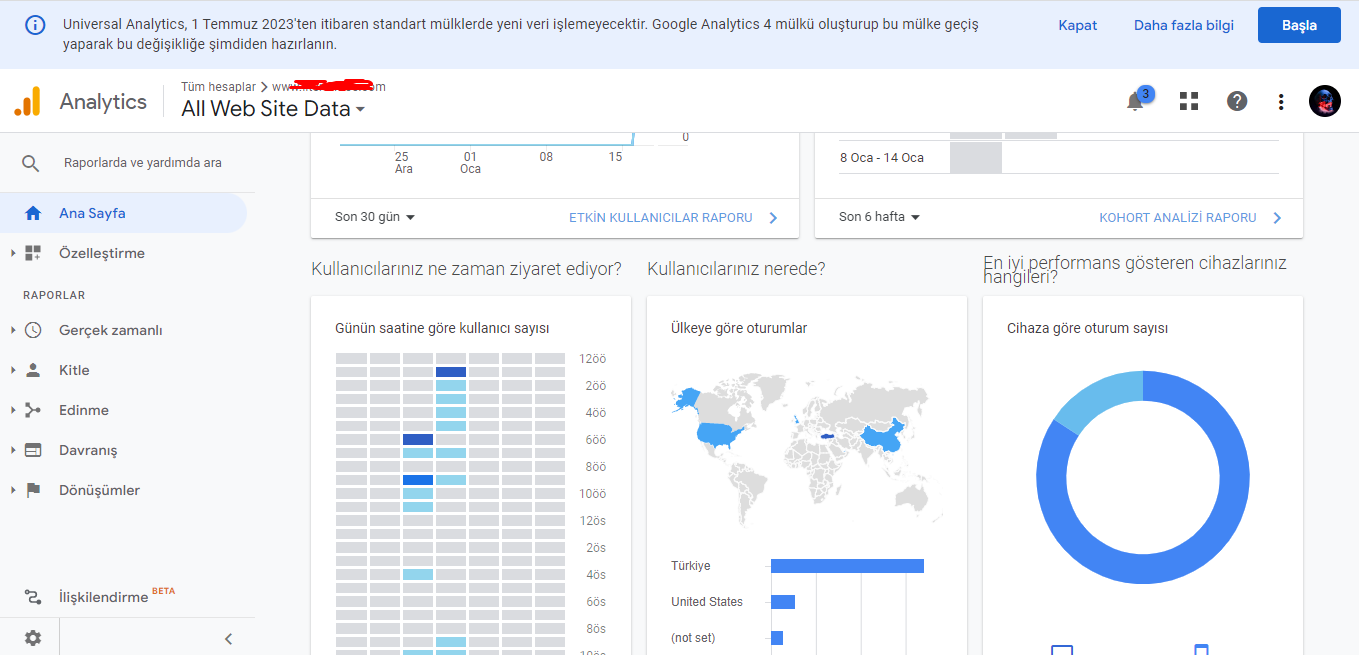This screenshot has height=655, width=1359.
Task: Click the Kitle person icon
Action: tap(33, 370)
